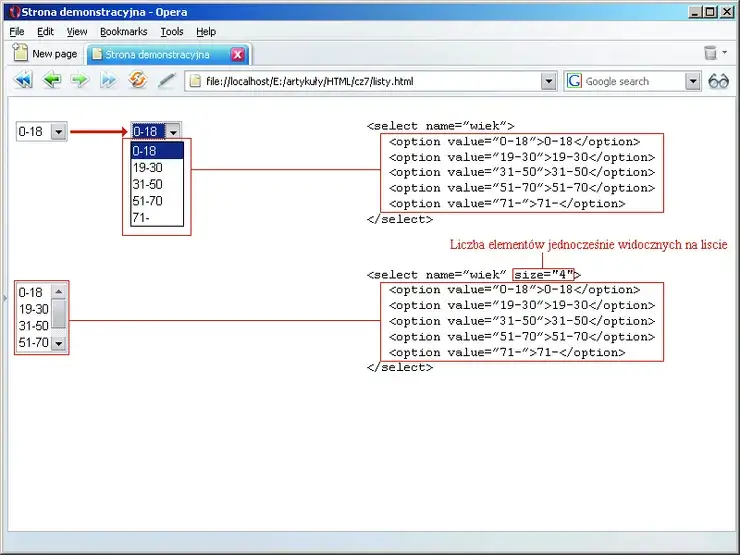Select option 31-50 in the open dropdown
The image size is (740, 555).
pyautogui.click(x=157, y=184)
